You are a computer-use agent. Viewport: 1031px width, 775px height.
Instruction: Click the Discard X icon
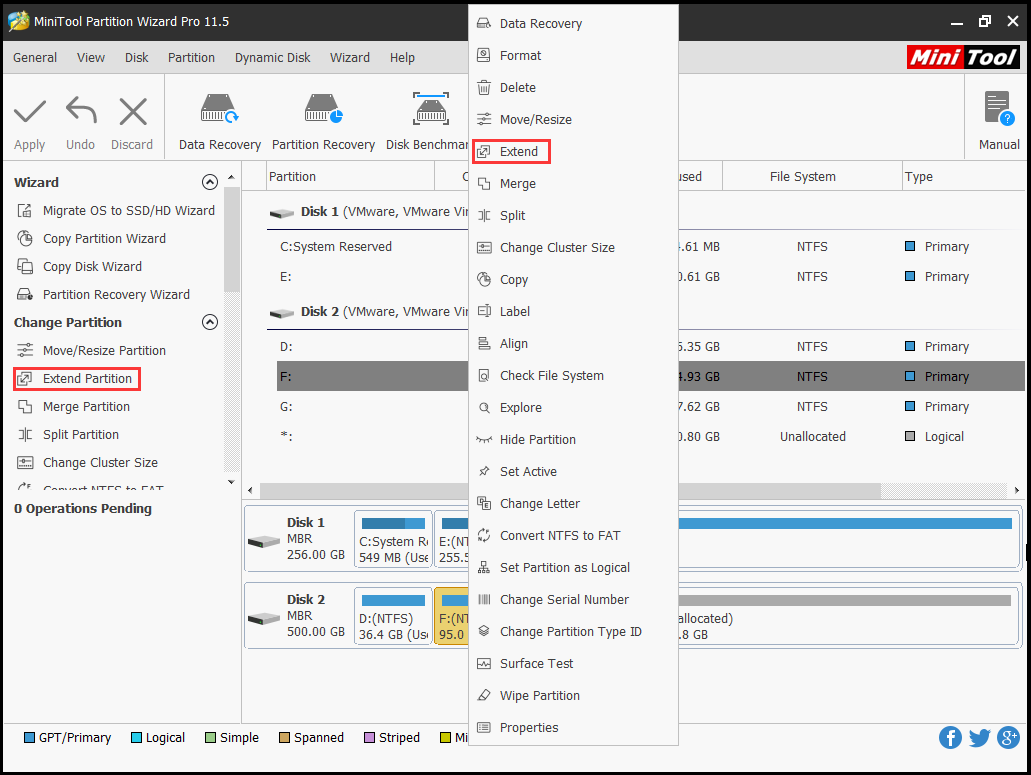[133, 112]
